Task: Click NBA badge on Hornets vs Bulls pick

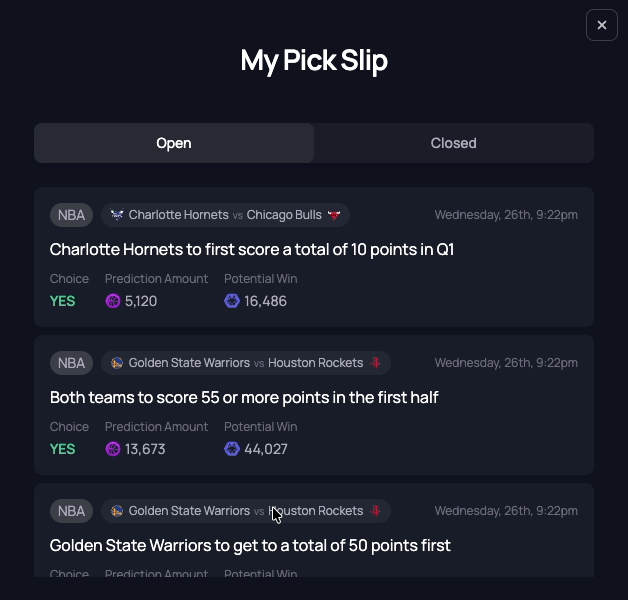Action: (x=71, y=215)
